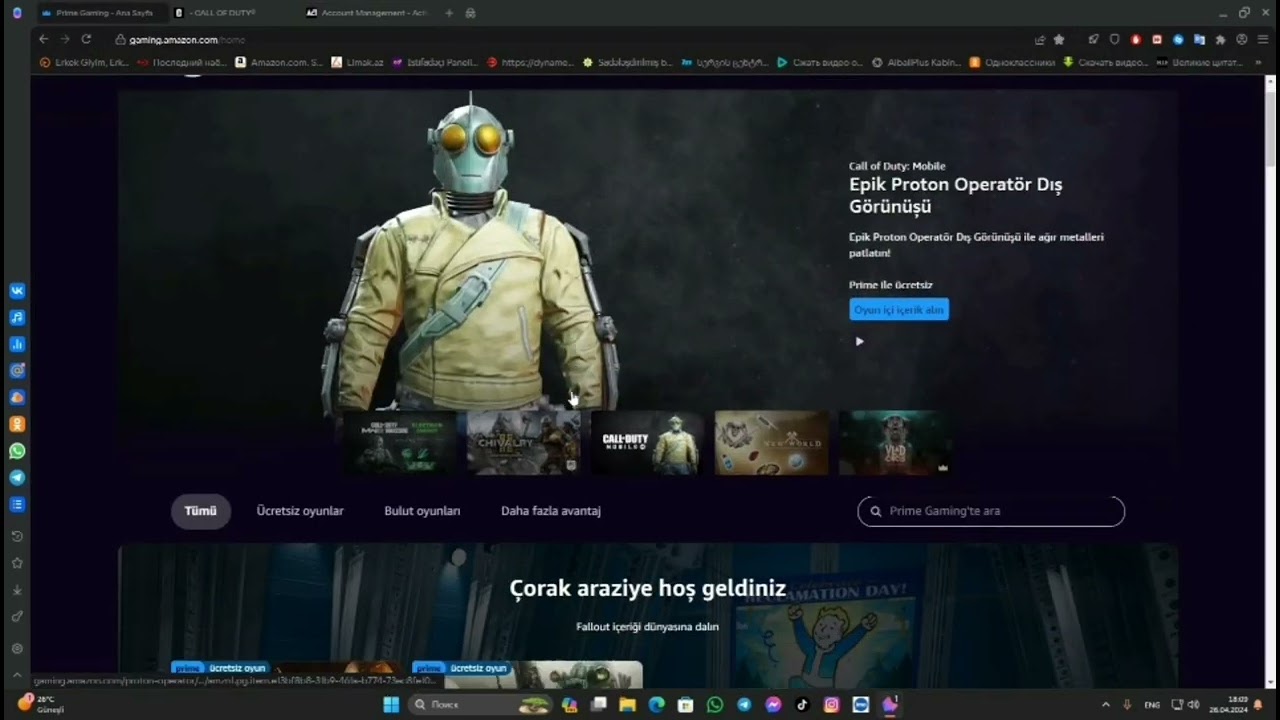Select the fifth carousel thumbnail with crown icon
The height and width of the screenshot is (720, 1280).
click(895, 442)
